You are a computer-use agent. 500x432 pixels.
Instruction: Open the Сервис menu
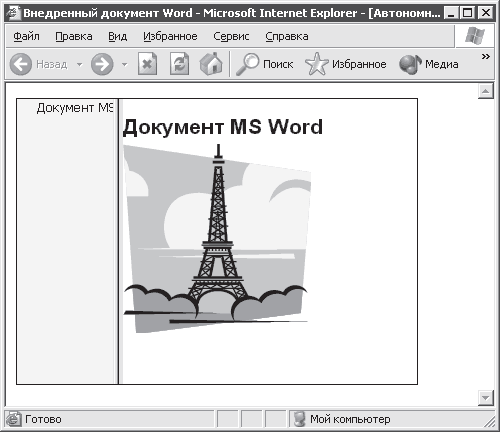(x=231, y=36)
